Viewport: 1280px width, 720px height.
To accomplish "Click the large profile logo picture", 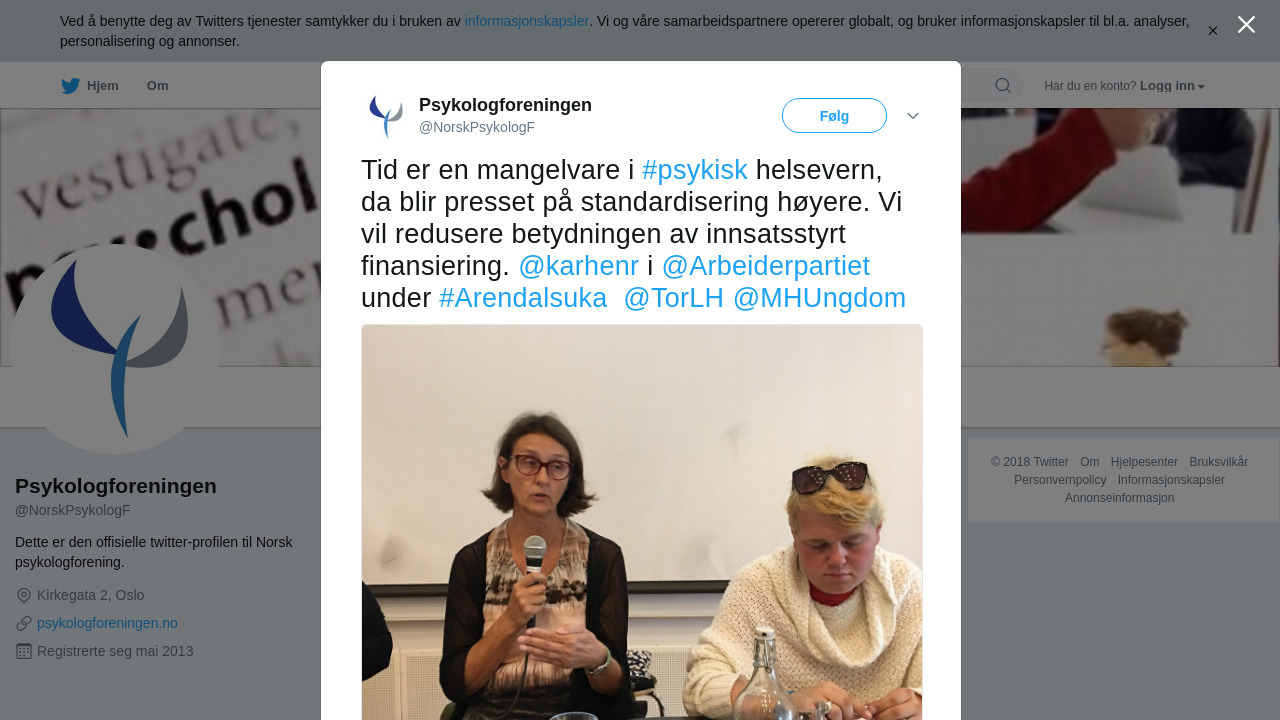I will pyautogui.click(x=115, y=350).
